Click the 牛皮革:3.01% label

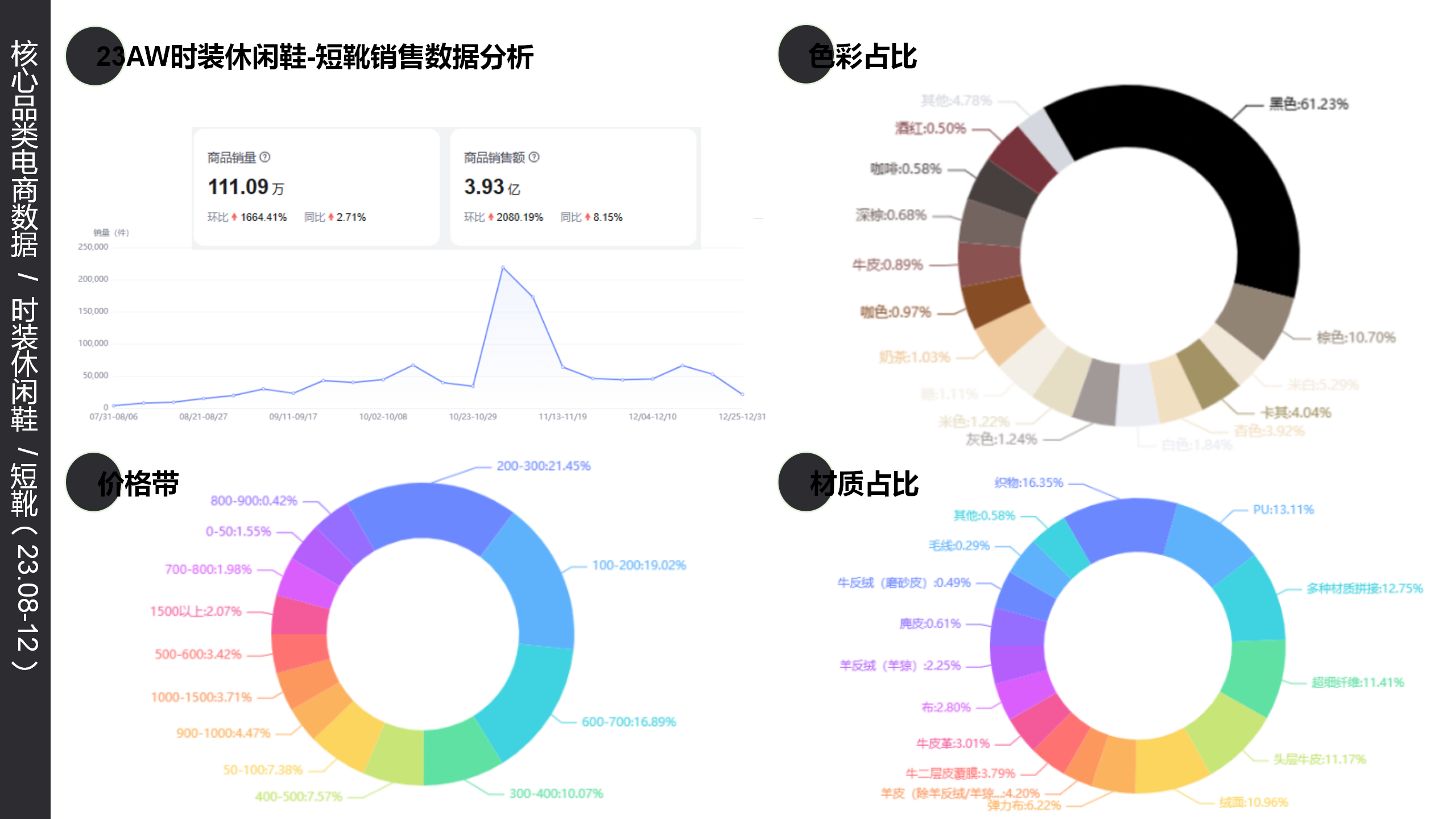click(x=953, y=743)
